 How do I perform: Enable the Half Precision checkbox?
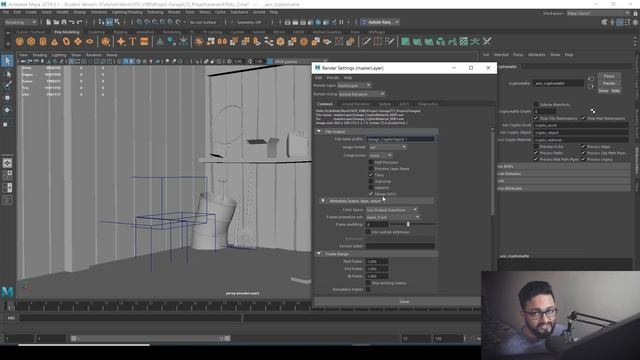(371, 162)
